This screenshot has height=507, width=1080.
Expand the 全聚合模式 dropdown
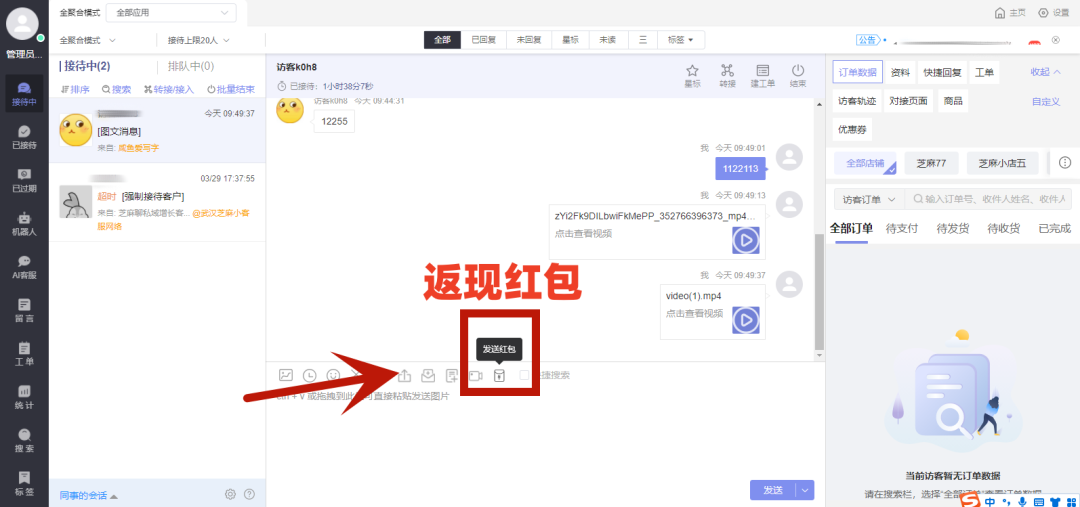tap(87, 40)
